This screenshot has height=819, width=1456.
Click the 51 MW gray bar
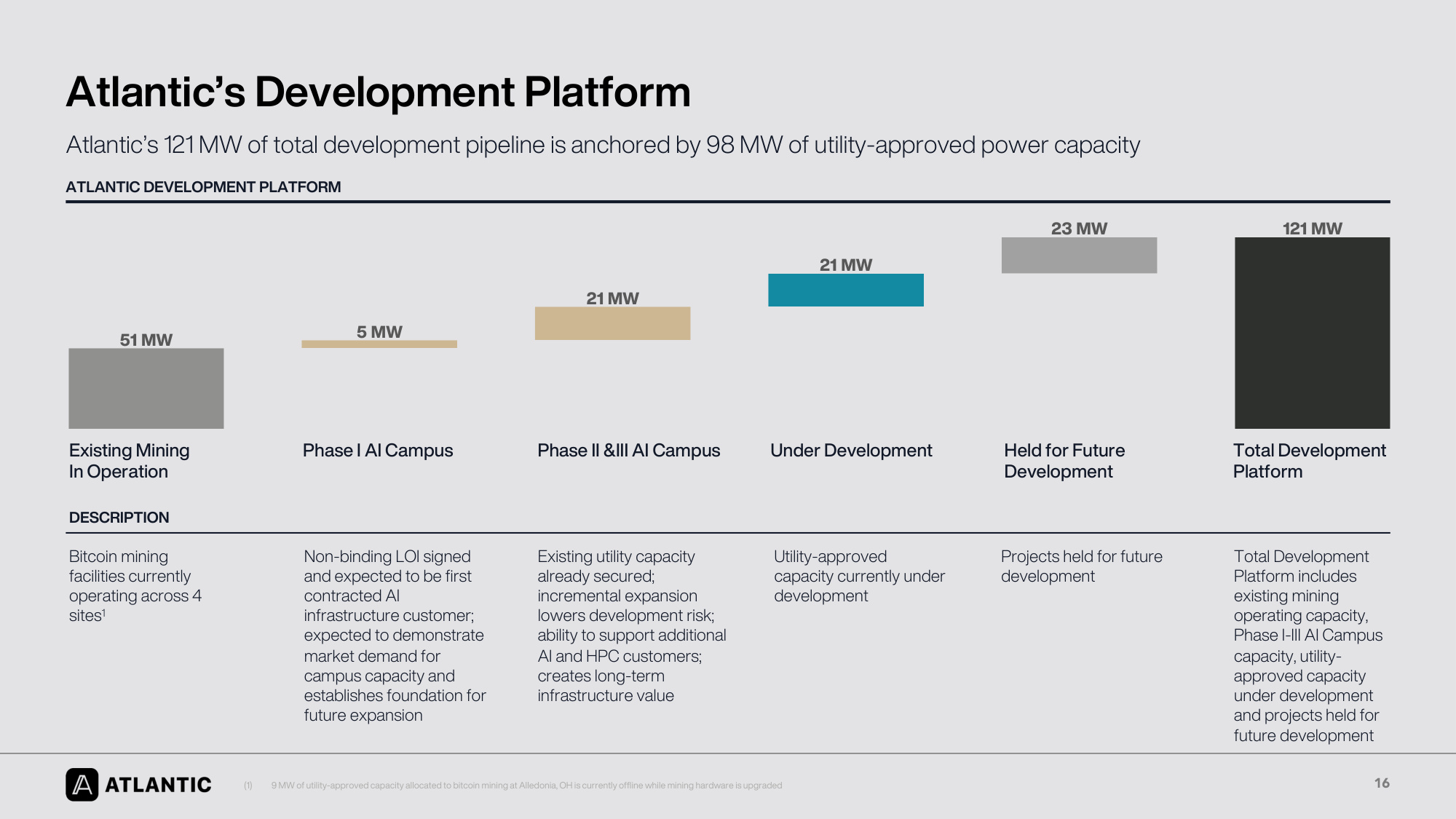point(146,388)
